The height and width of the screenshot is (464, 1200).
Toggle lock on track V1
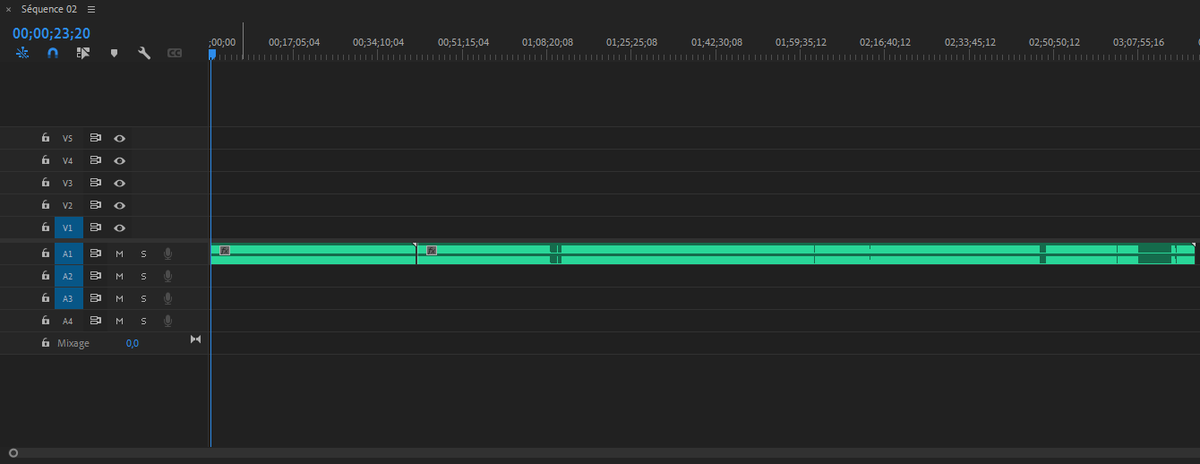[45, 228]
